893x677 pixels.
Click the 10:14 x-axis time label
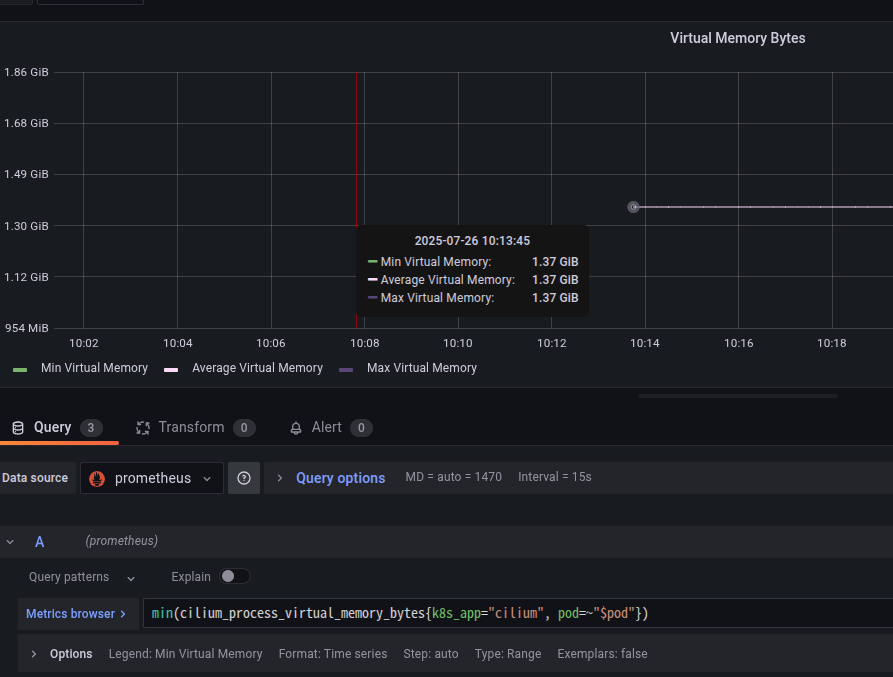(645, 343)
